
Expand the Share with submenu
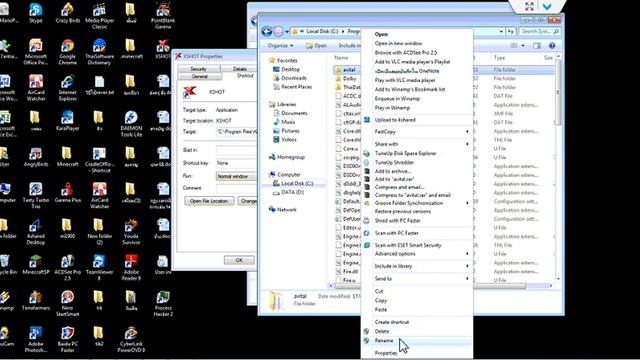[x=417, y=144]
